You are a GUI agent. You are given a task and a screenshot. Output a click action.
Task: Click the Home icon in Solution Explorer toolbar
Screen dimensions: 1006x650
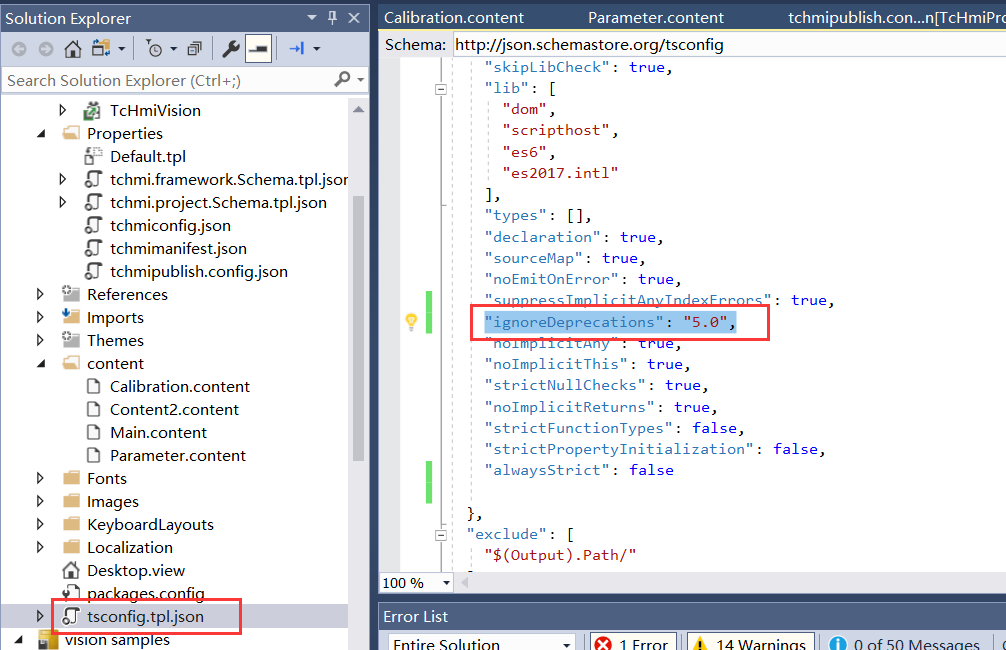point(71,48)
